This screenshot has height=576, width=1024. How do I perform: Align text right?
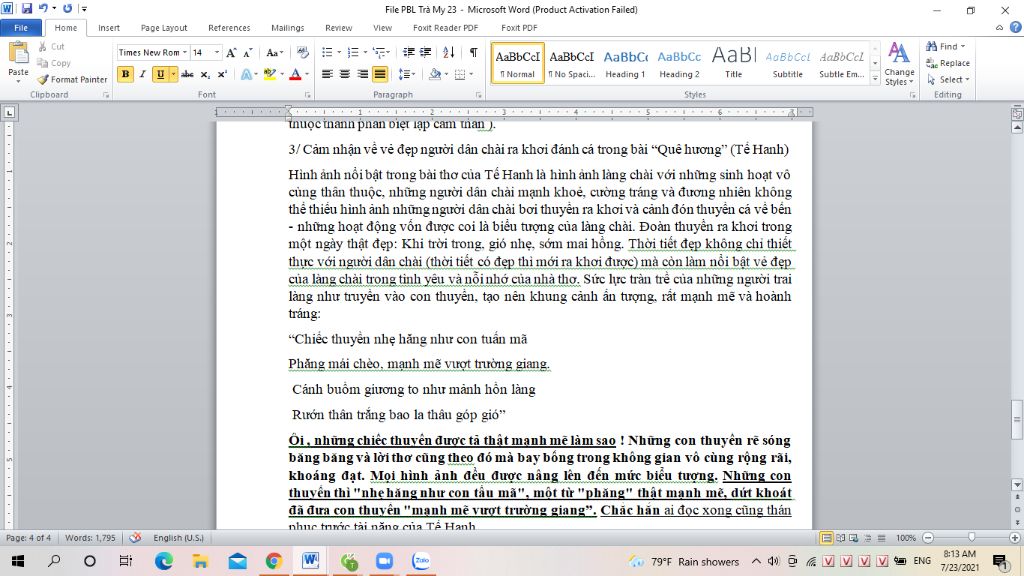point(362,74)
